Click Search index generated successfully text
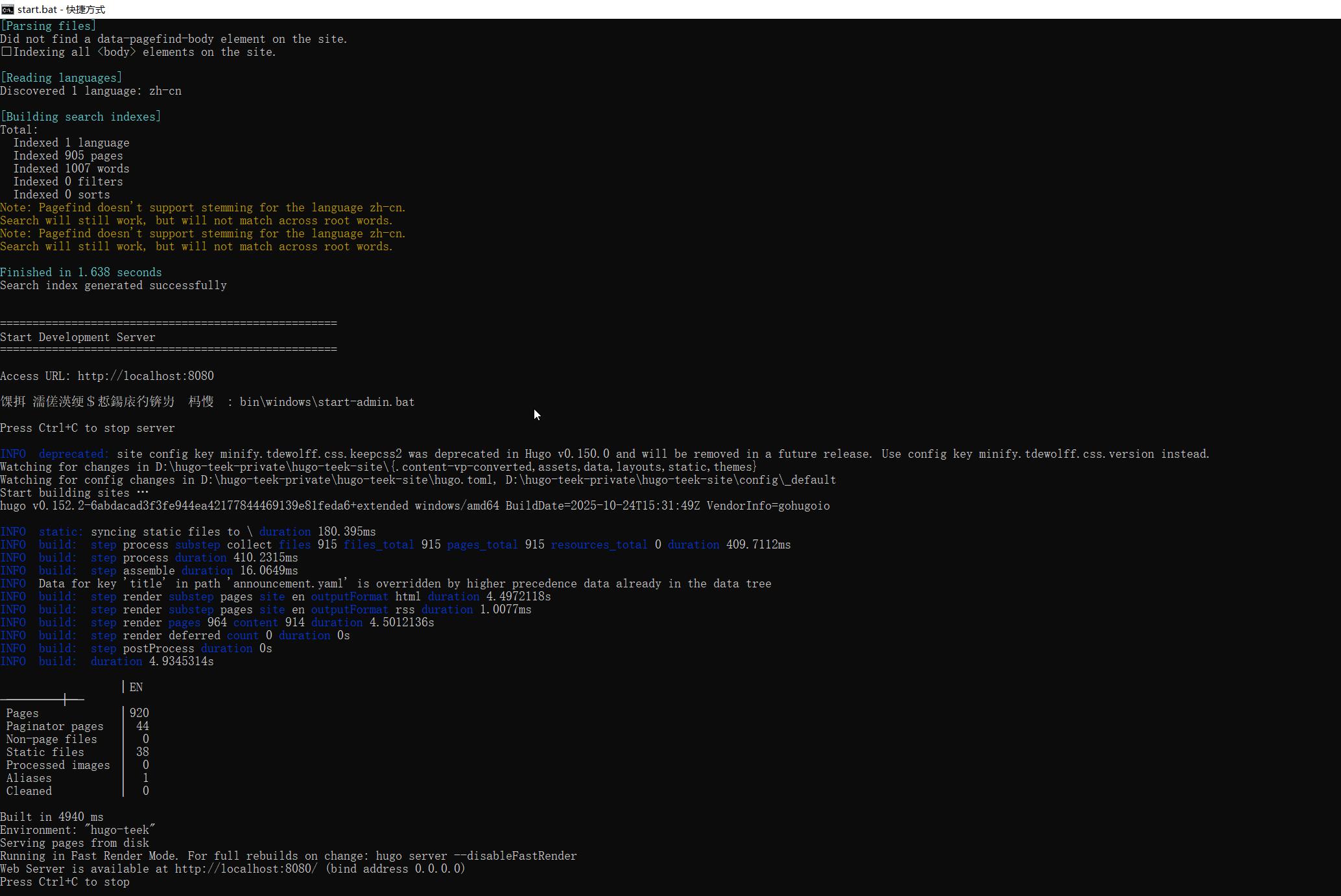The image size is (1341, 896). point(113,285)
